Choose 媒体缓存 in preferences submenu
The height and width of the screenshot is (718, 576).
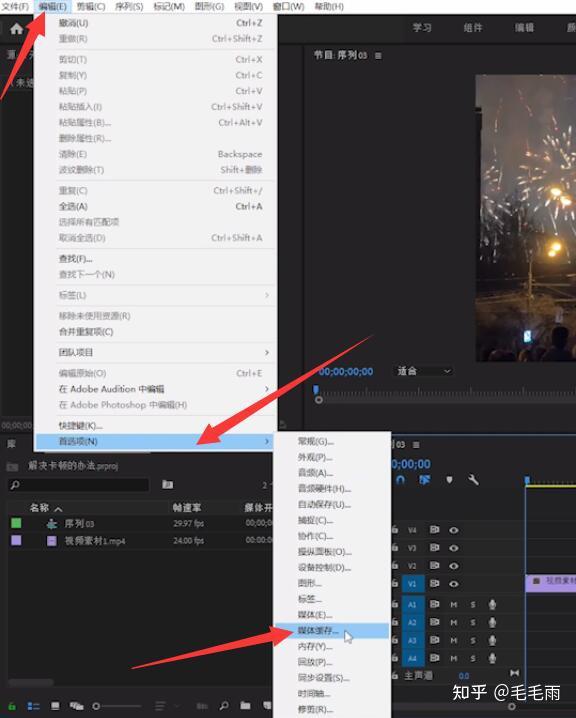pos(331,631)
